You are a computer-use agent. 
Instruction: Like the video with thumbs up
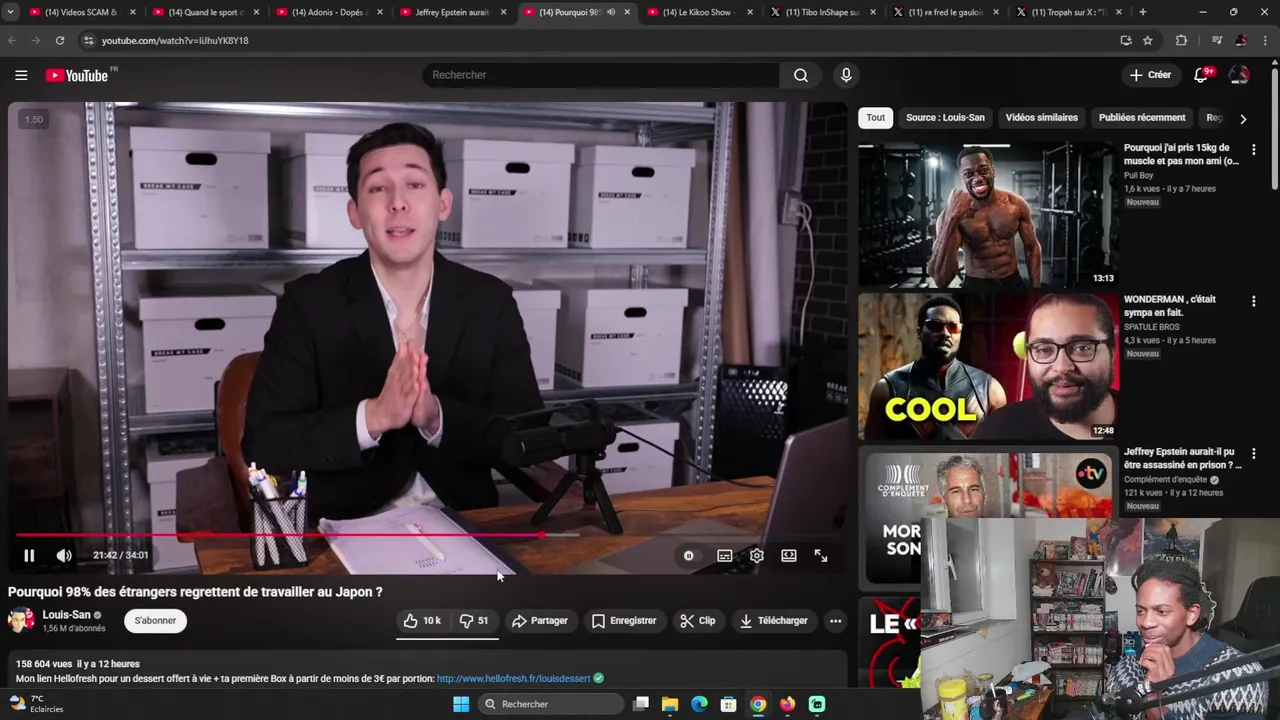coord(422,621)
